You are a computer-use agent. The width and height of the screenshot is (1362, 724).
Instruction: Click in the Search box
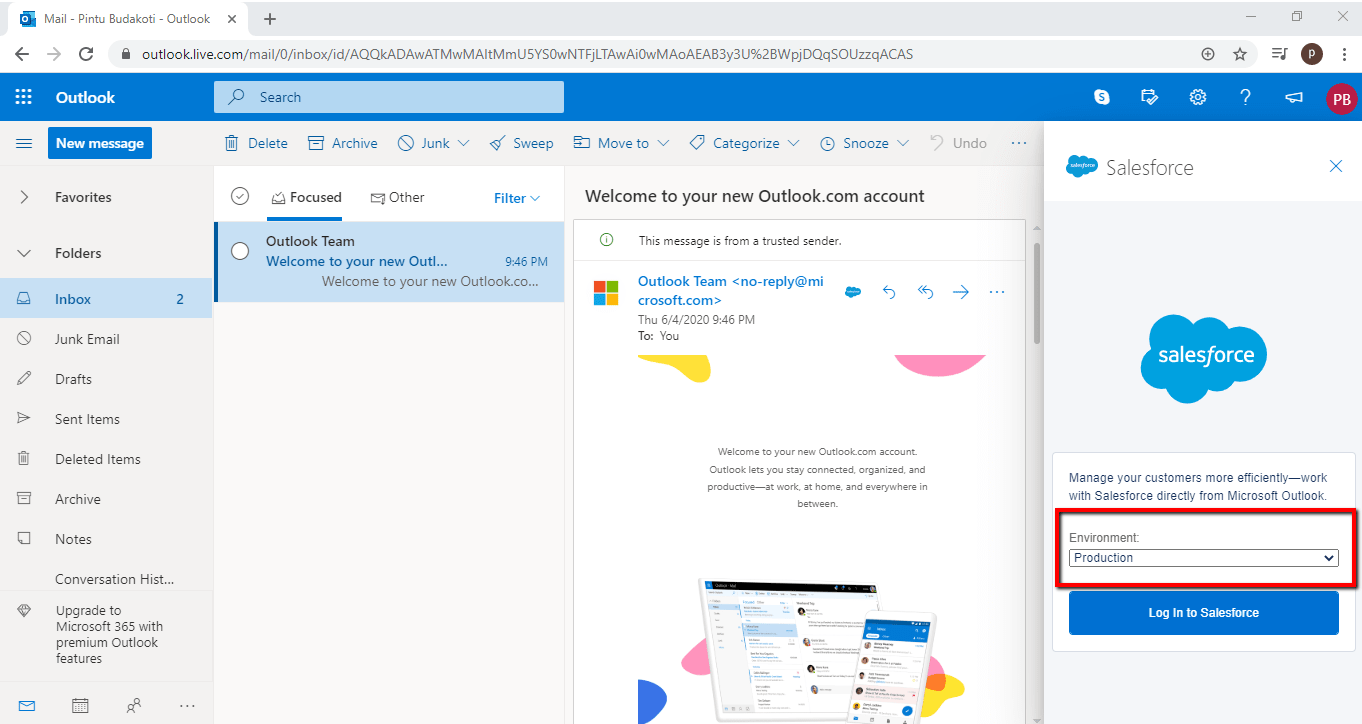point(389,97)
